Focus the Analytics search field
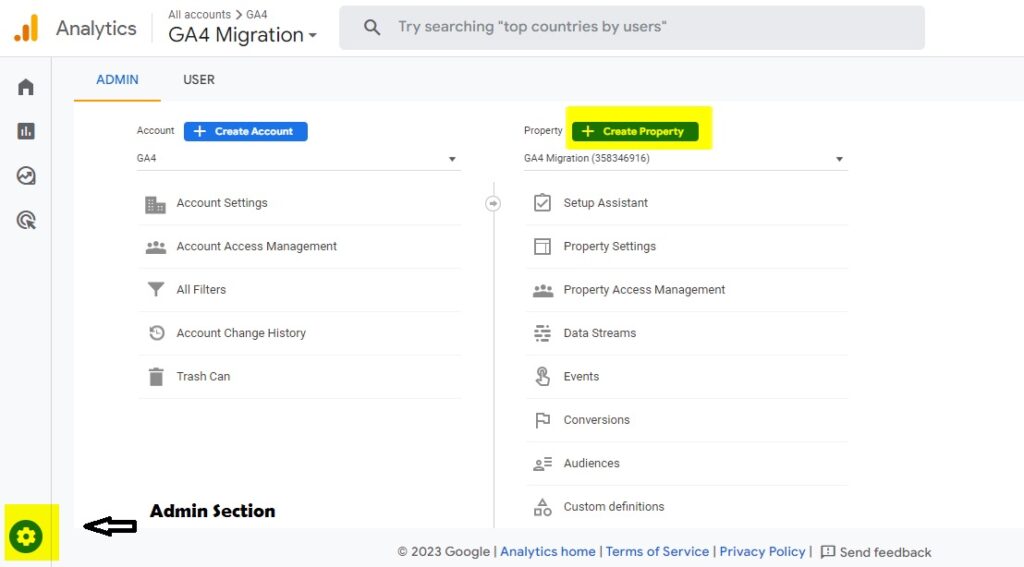The image size is (1024, 567). point(632,27)
